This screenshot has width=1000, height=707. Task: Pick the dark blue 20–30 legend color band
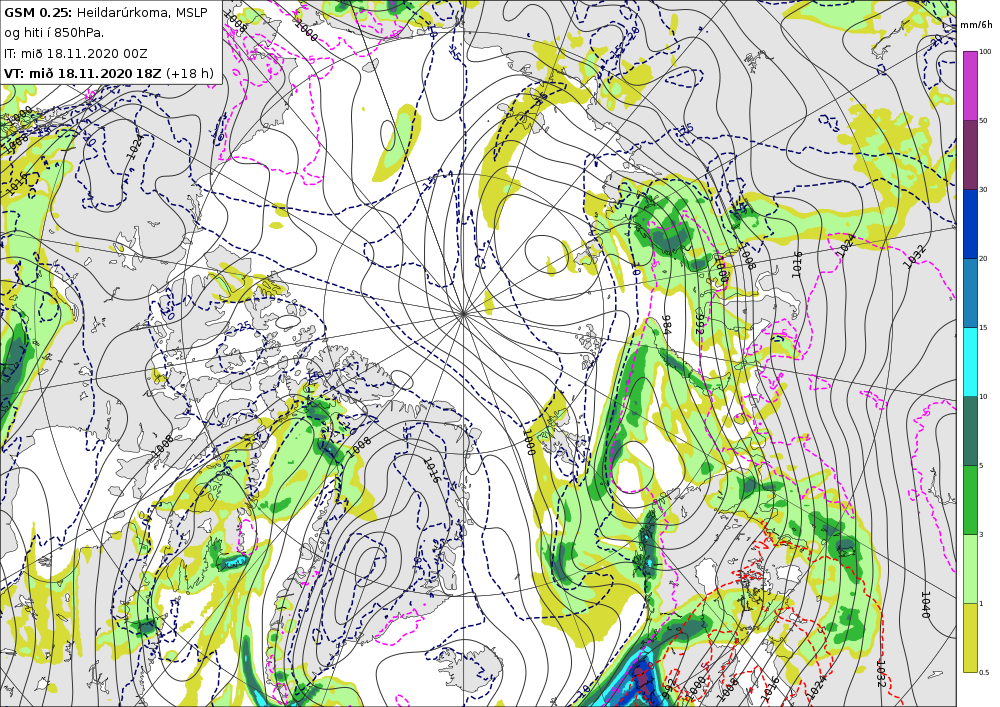pyautogui.click(x=969, y=224)
